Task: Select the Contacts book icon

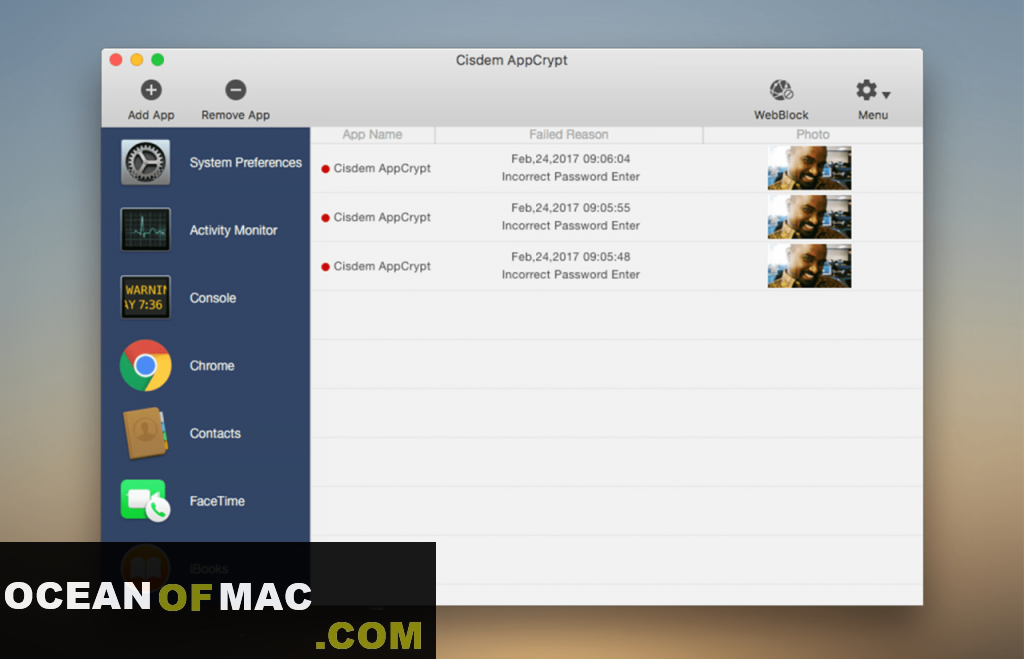Action: click(146, 433)
